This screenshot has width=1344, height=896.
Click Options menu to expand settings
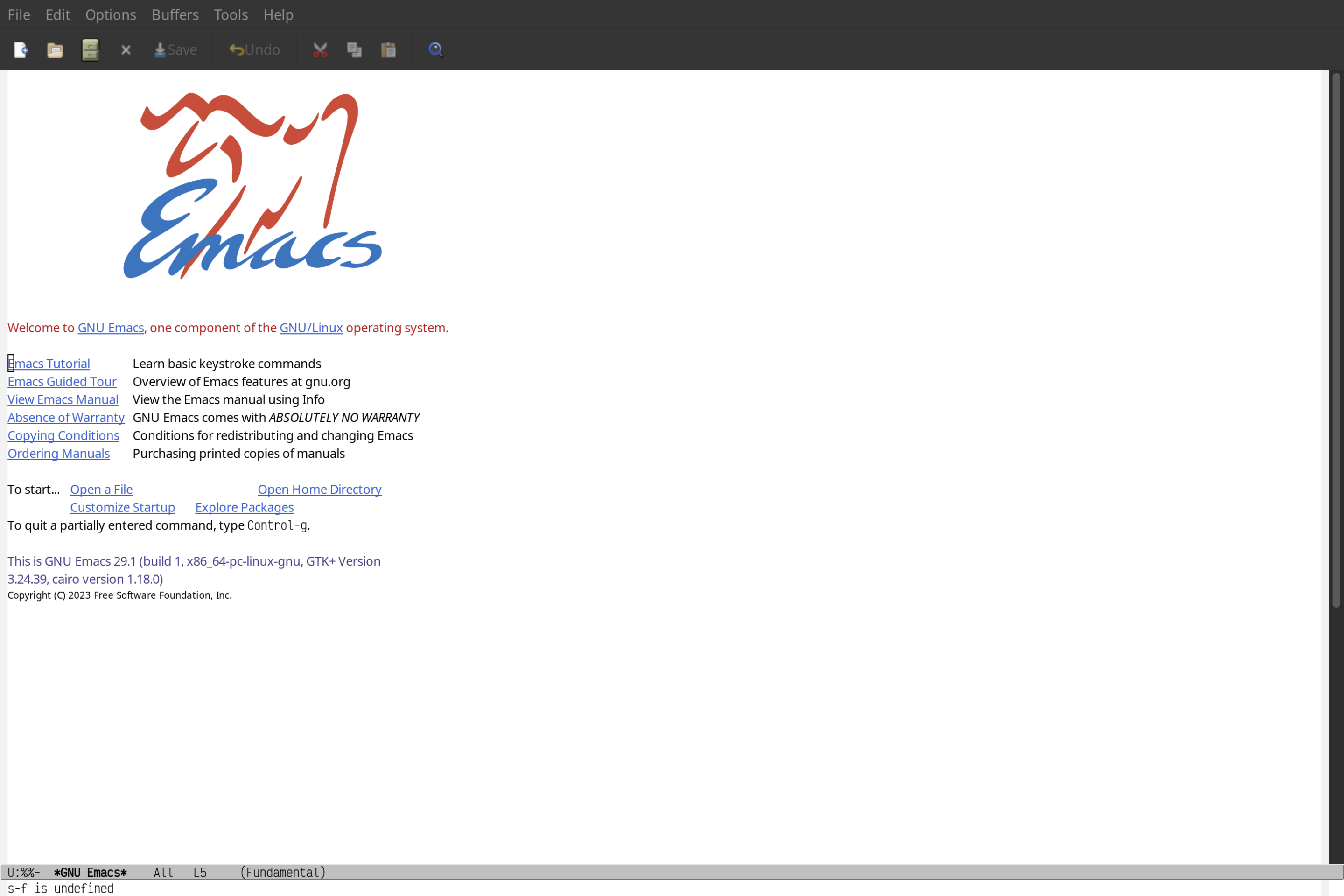tap(110, 14)
